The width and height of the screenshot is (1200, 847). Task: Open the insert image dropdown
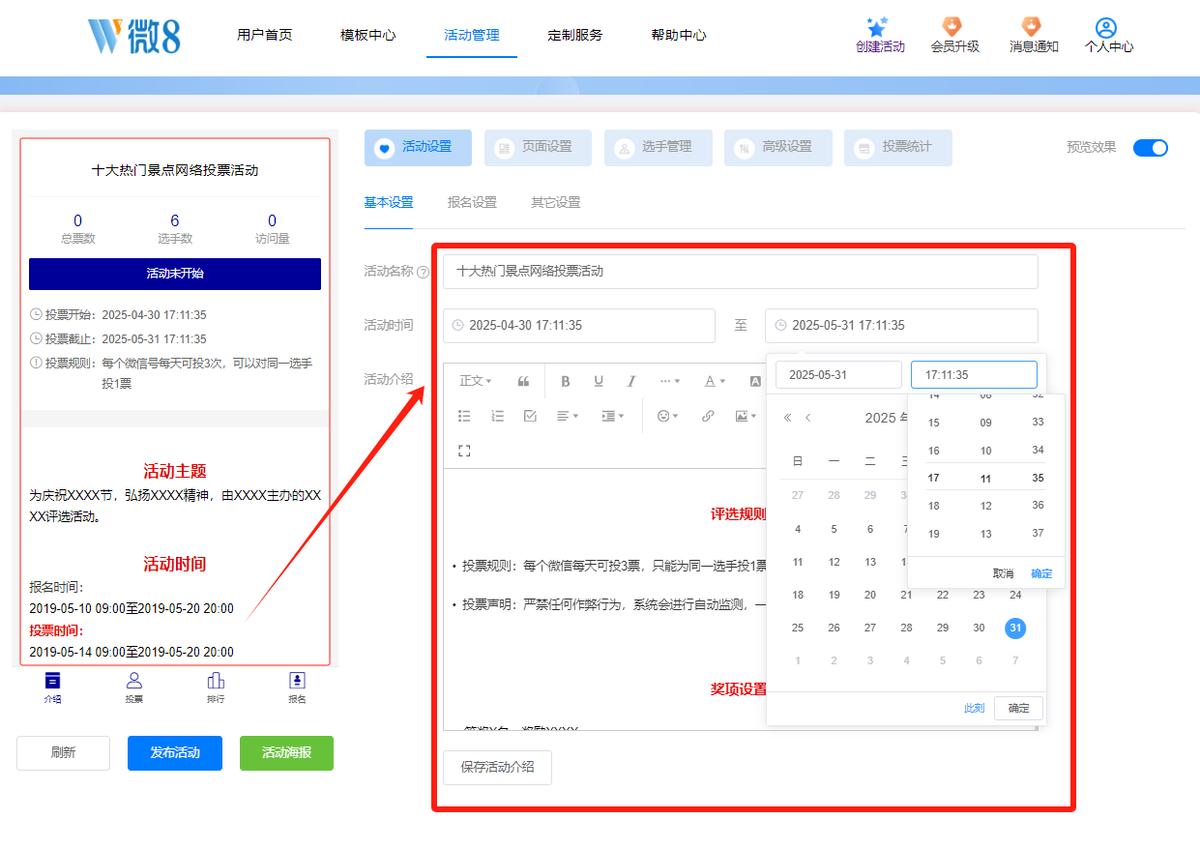click(745, 416)
